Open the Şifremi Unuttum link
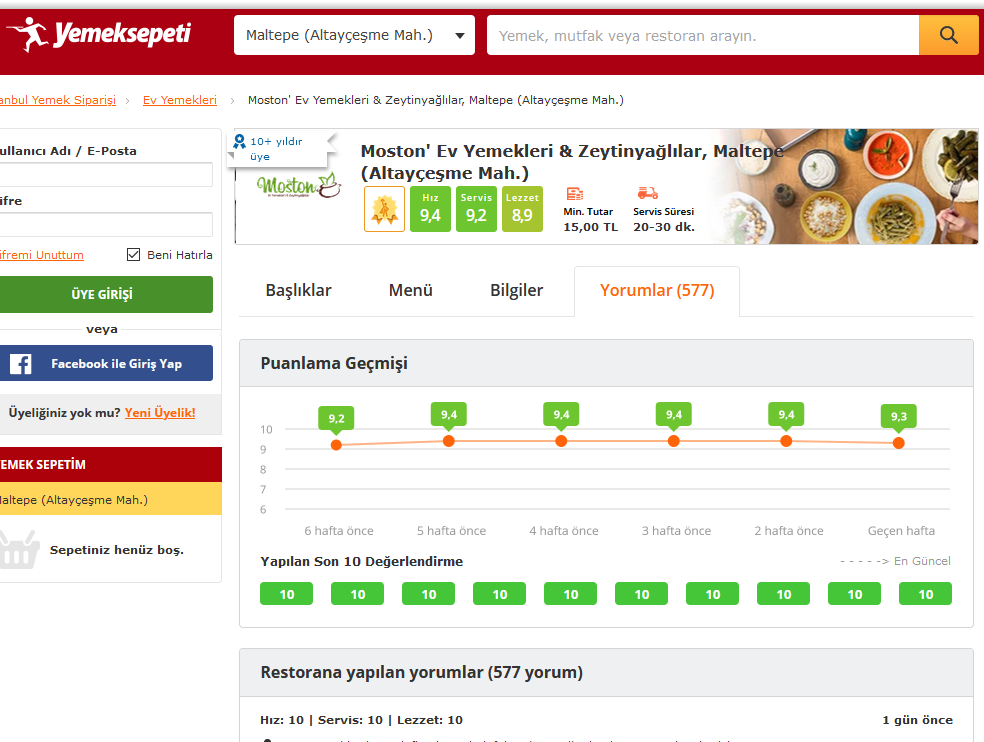The width and height of the screenshot is (984, 742). 41,255
